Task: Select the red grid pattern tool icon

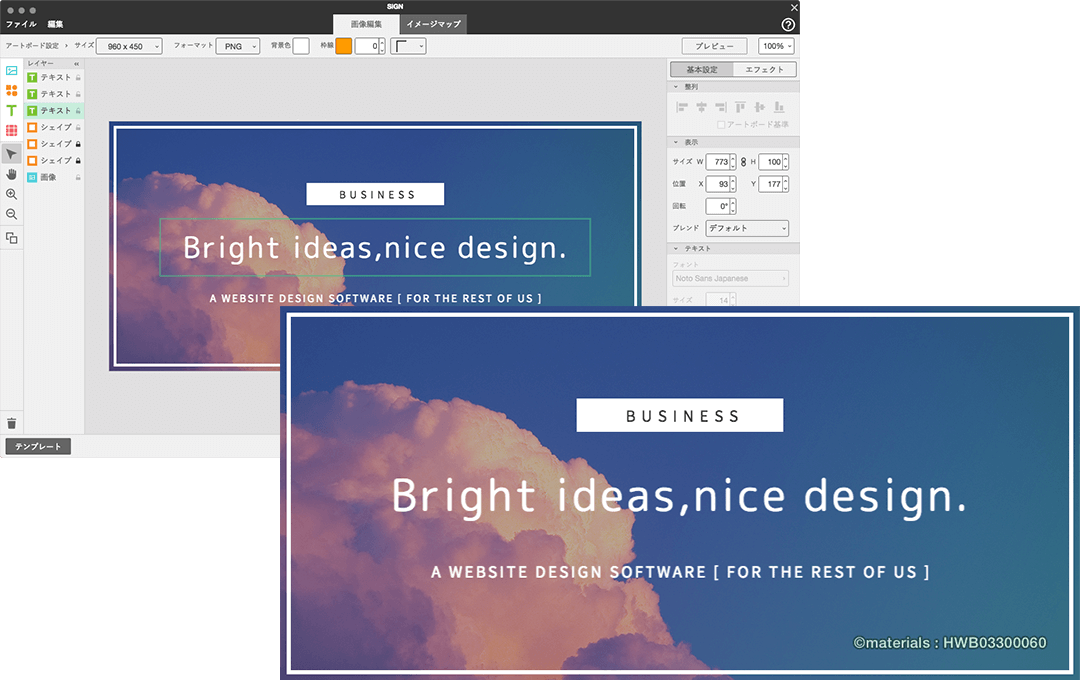Action: tap(12, 130)
